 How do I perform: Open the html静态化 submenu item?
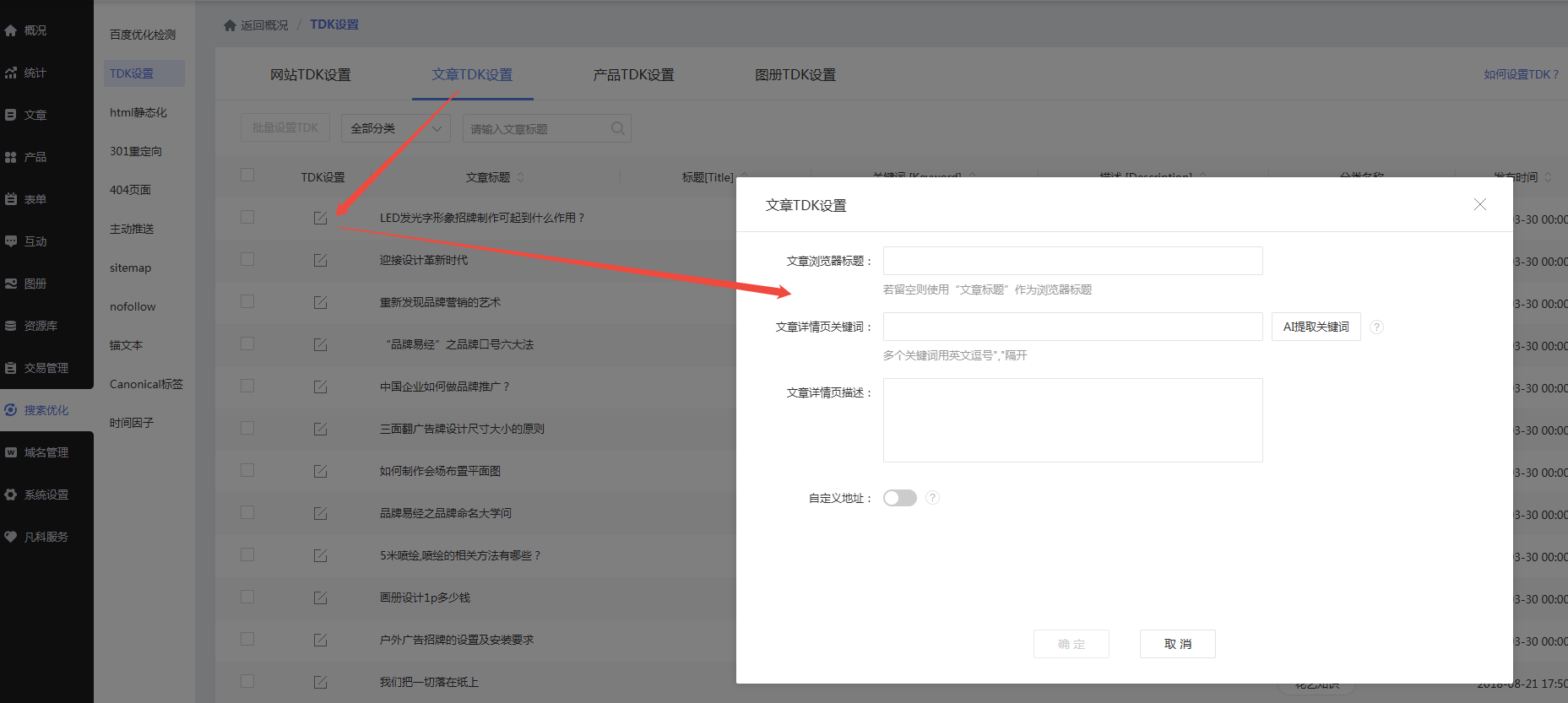(138, 112)
